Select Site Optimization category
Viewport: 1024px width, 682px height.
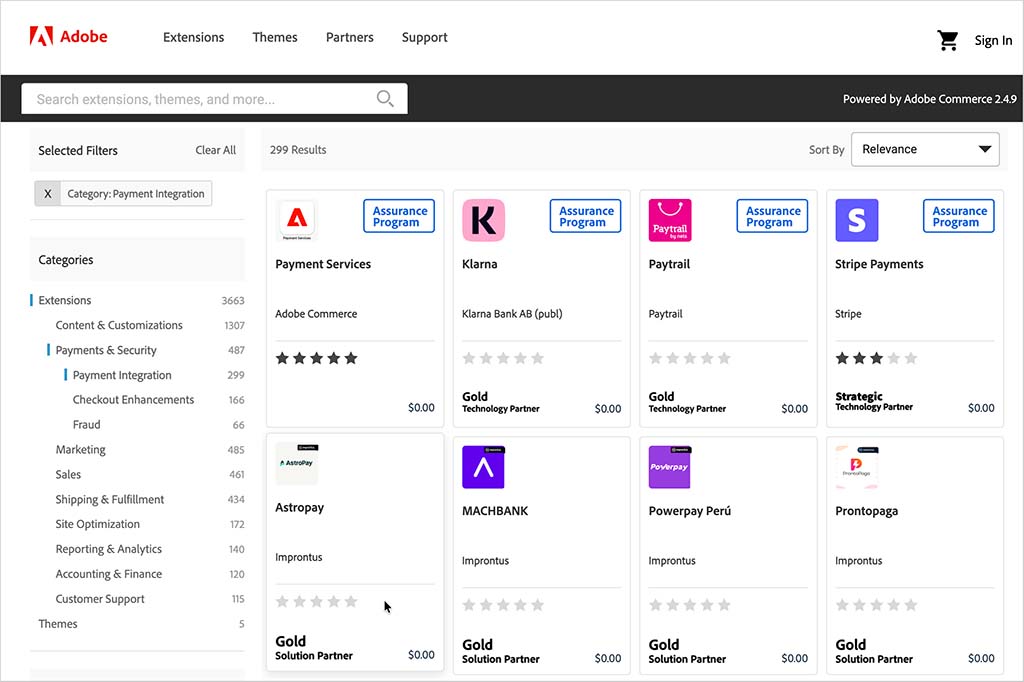point(97,524)
